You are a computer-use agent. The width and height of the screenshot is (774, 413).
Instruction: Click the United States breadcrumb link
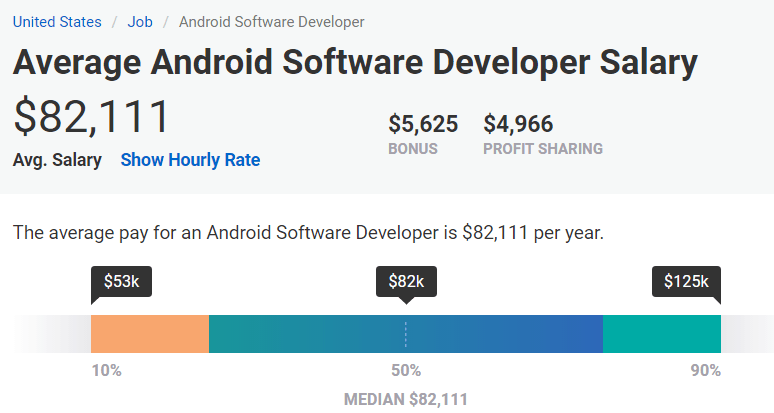[x=57, y=21]
